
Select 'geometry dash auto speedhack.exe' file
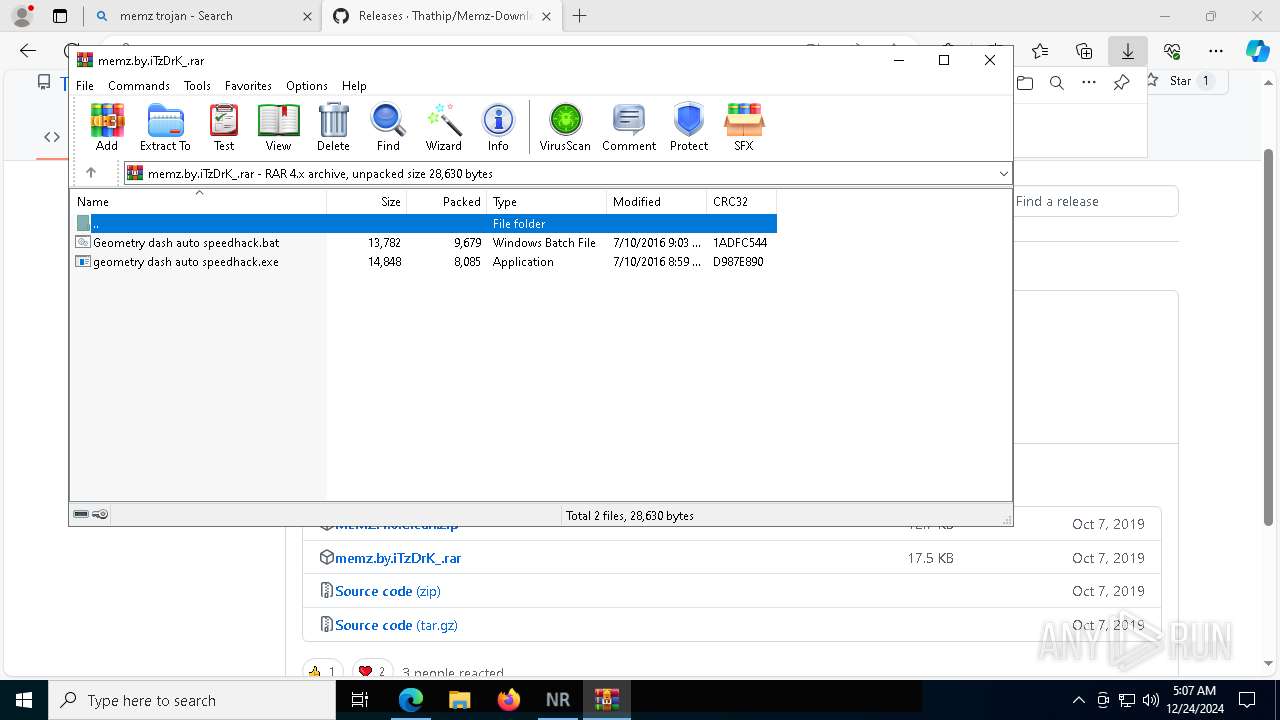(425, 261)
